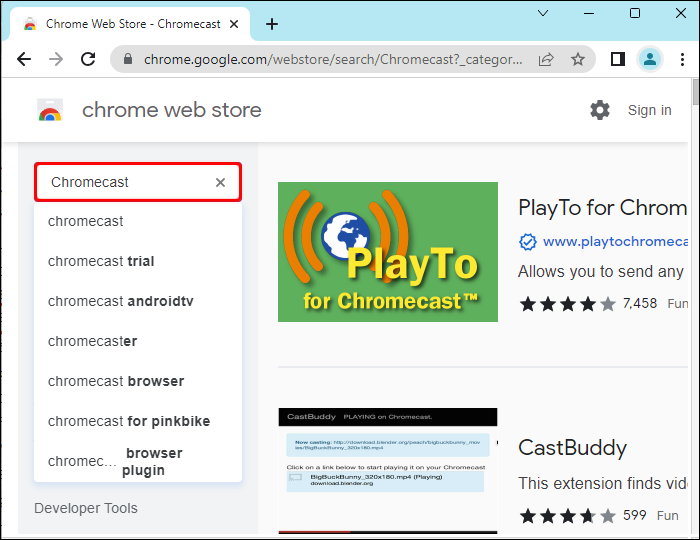Screen dimensions: 700x540
Task: Open the Chrome profile avatar
Action: 651,59
